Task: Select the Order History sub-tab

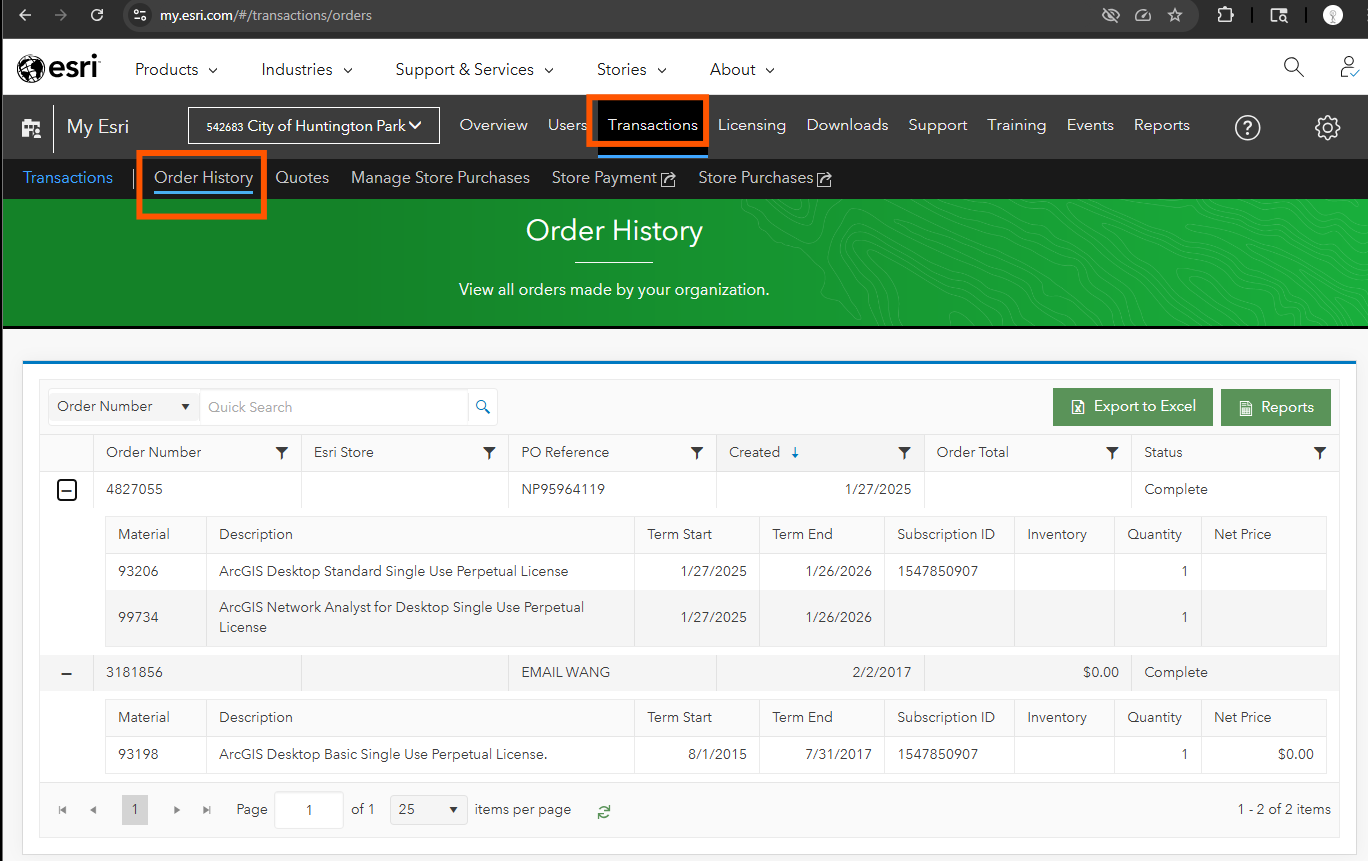Action: [203, 178]
